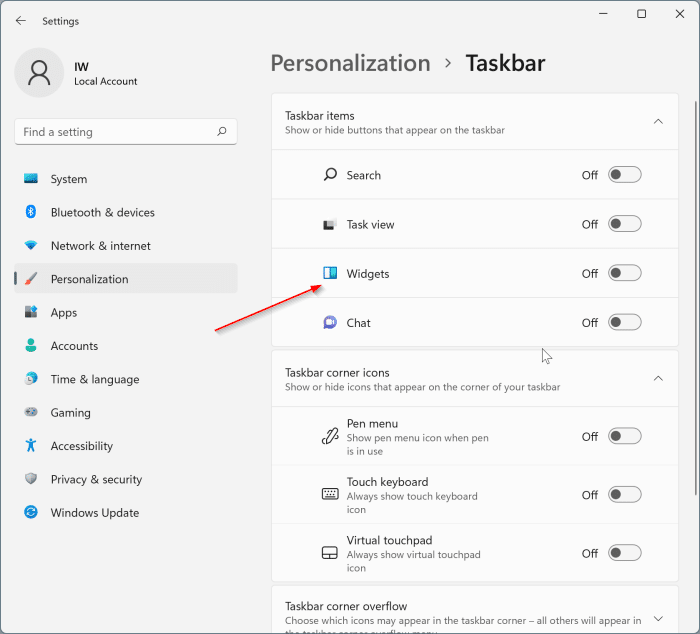
Task: Click the Gaming controller icon
Action: 31,412
